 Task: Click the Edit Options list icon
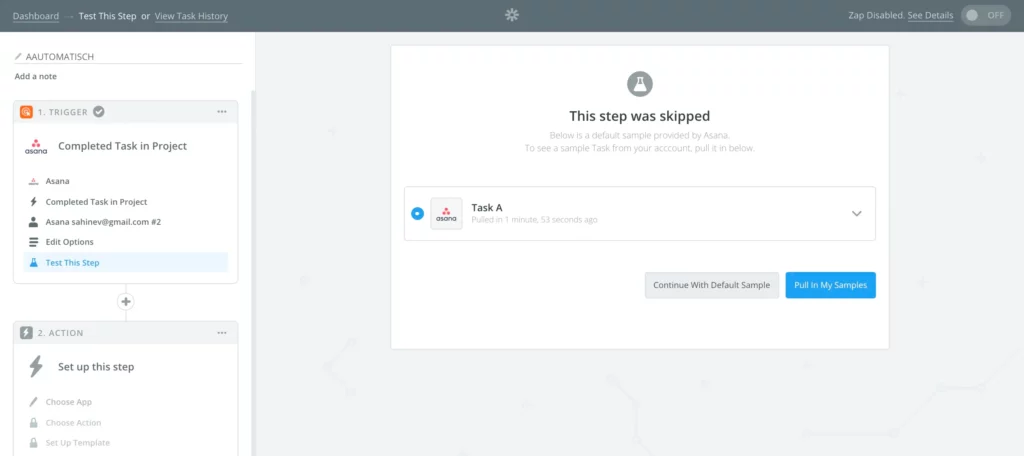(x=33, y=242)
